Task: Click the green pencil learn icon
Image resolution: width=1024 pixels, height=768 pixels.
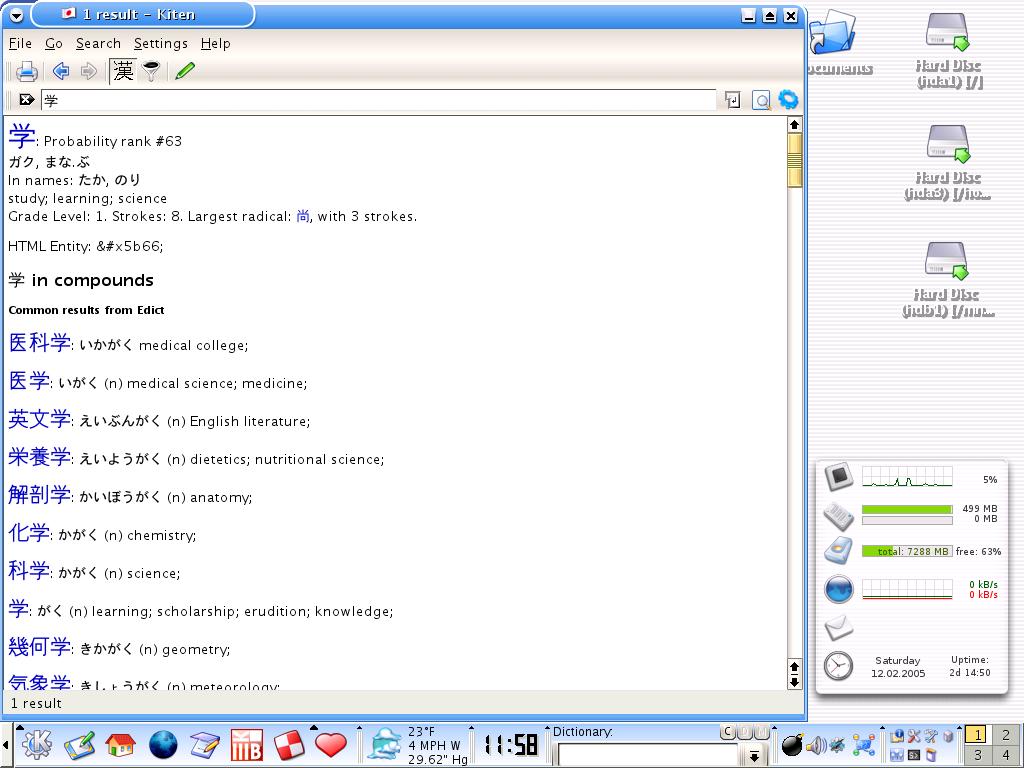Action: (185, 71)
